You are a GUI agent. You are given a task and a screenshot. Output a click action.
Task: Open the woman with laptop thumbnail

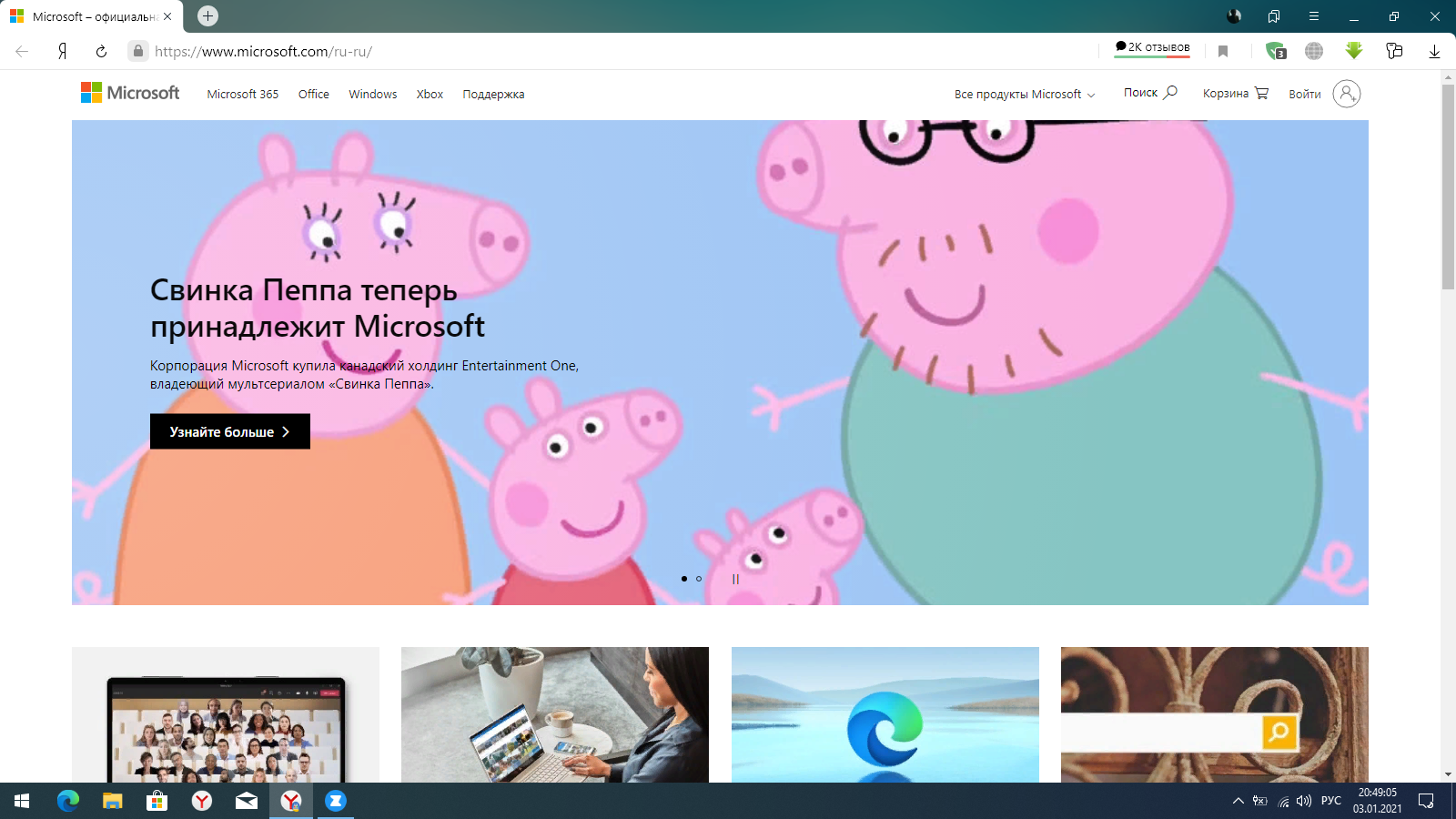pos(555,714)
